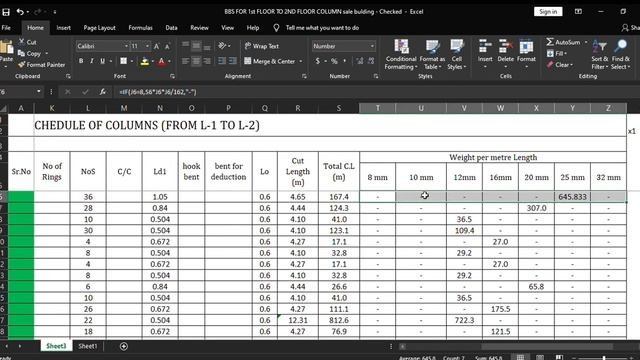
Task: Open the Calibri font name dropdown
Action: [126, 47]
